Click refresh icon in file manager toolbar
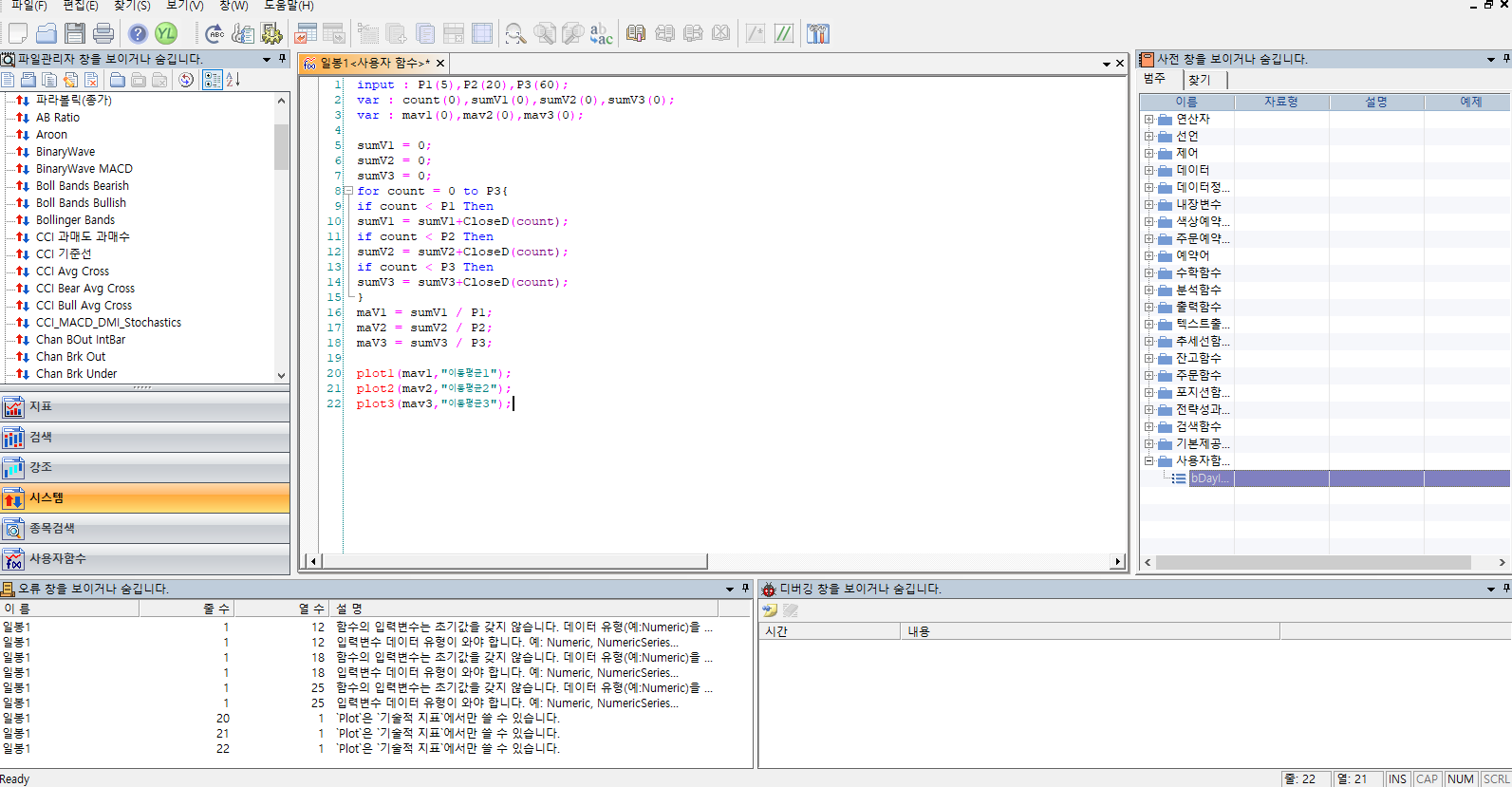This screenshot has width=1512, height=787. tap(186, 80)
